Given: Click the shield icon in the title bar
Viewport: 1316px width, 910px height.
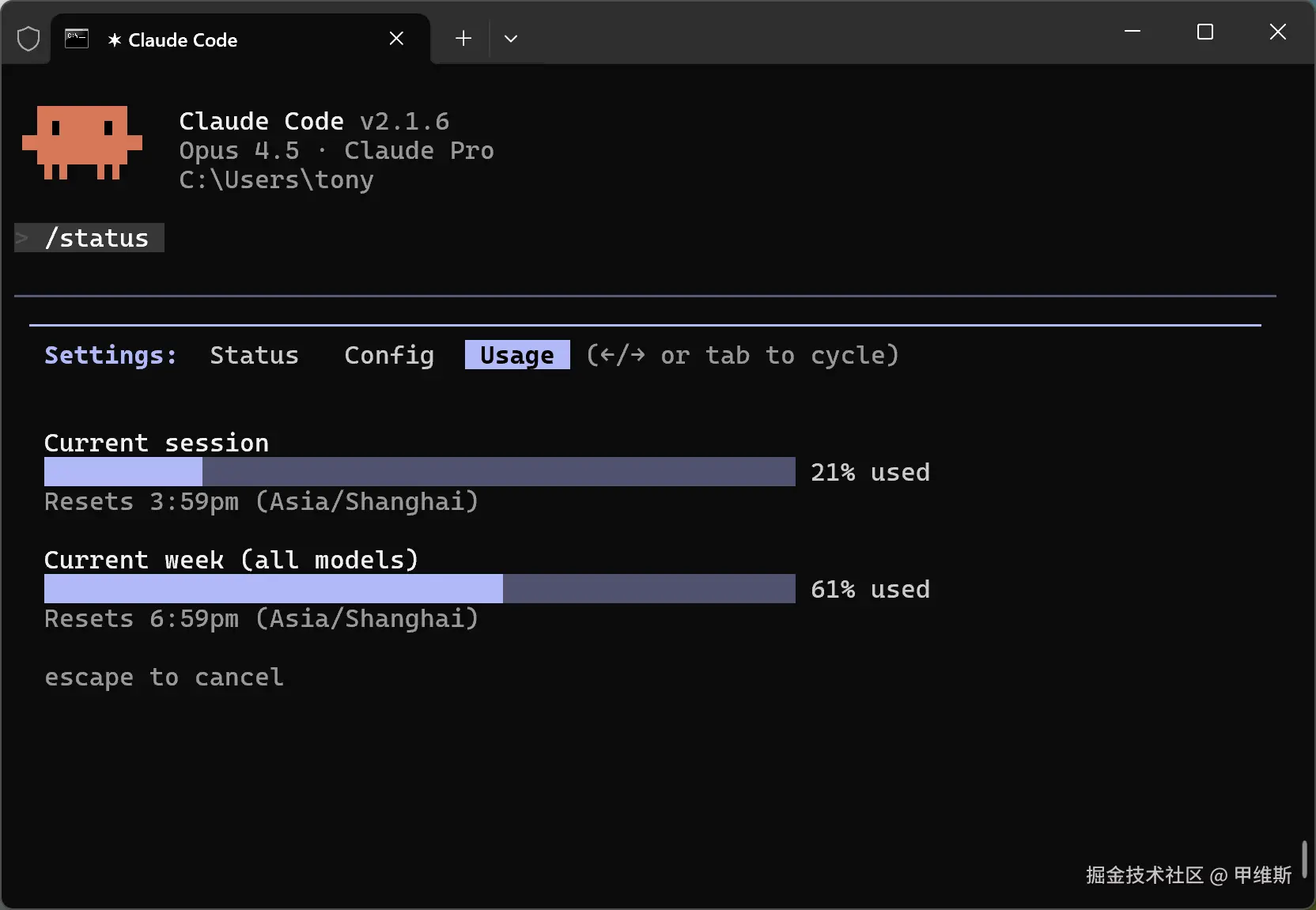Looking at the screenshot, I should coord(28,39).
